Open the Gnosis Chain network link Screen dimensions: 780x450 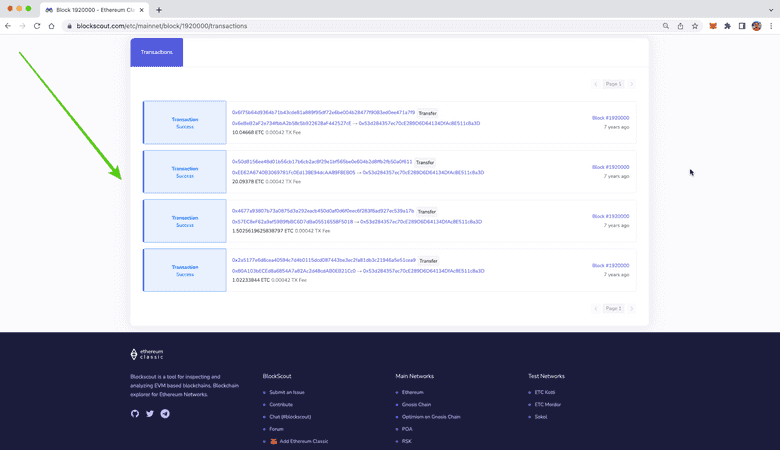416,404
